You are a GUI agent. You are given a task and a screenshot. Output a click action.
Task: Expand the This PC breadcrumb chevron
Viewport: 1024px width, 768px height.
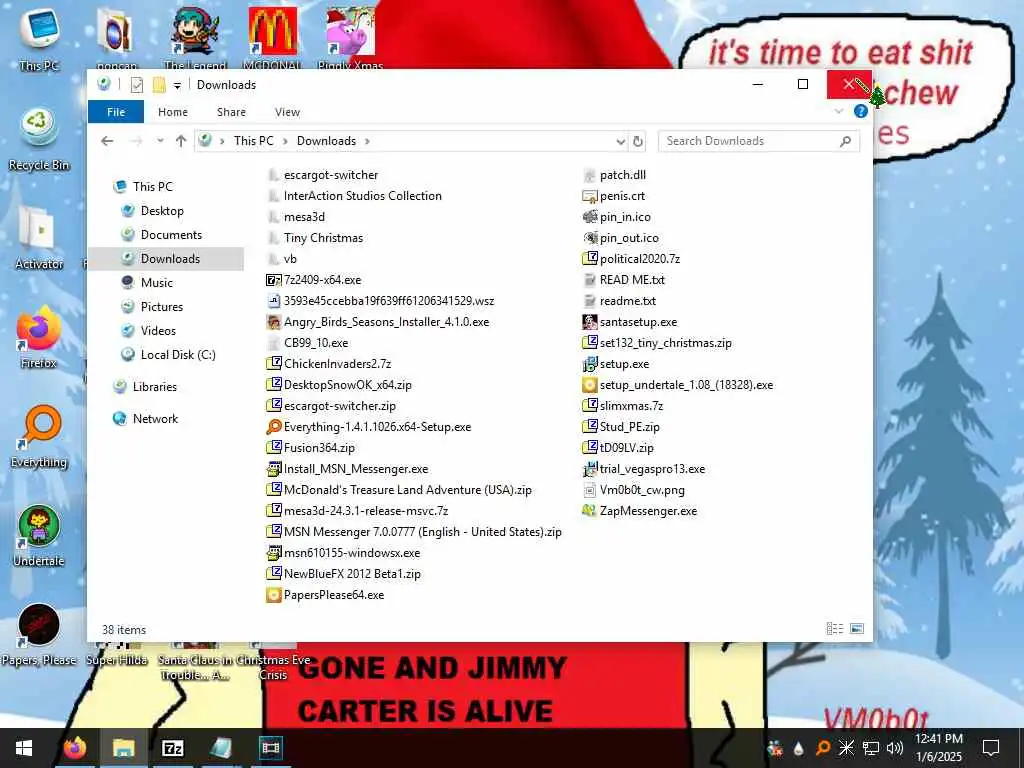(x=285, y=141)
